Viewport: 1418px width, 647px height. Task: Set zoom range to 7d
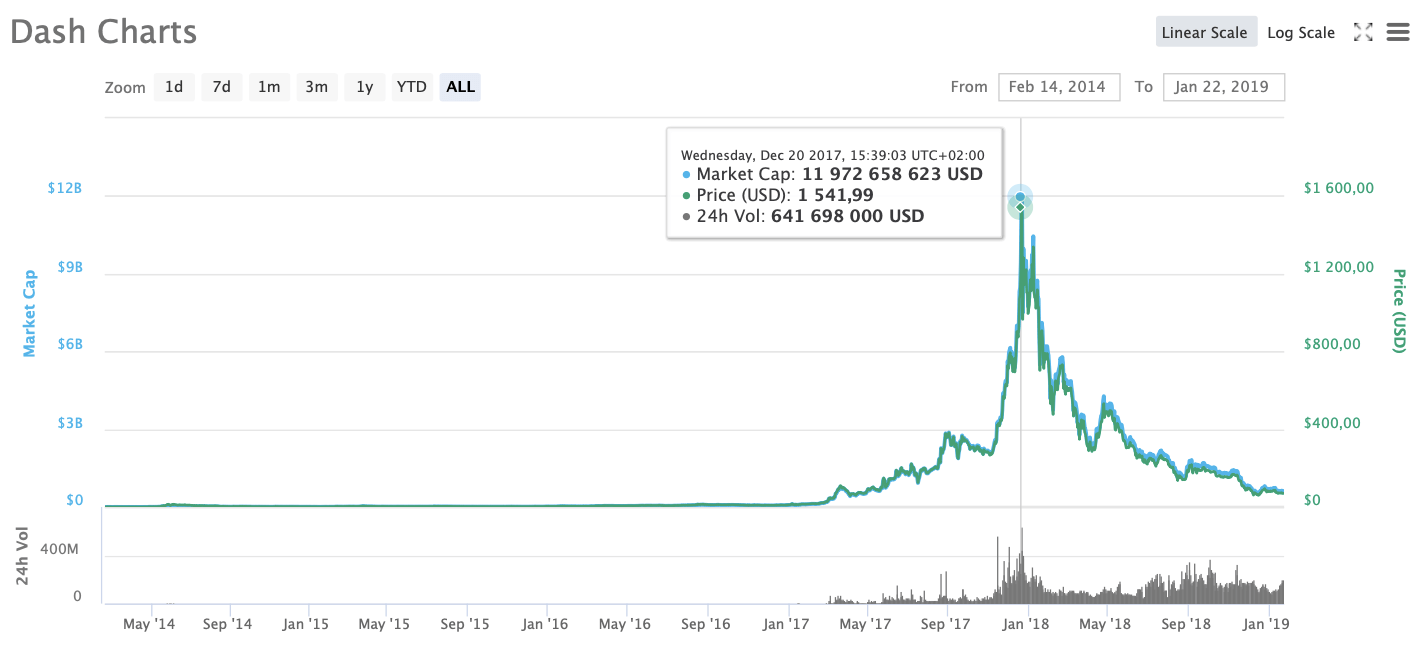pyautogui.click(x=221, y=87)
